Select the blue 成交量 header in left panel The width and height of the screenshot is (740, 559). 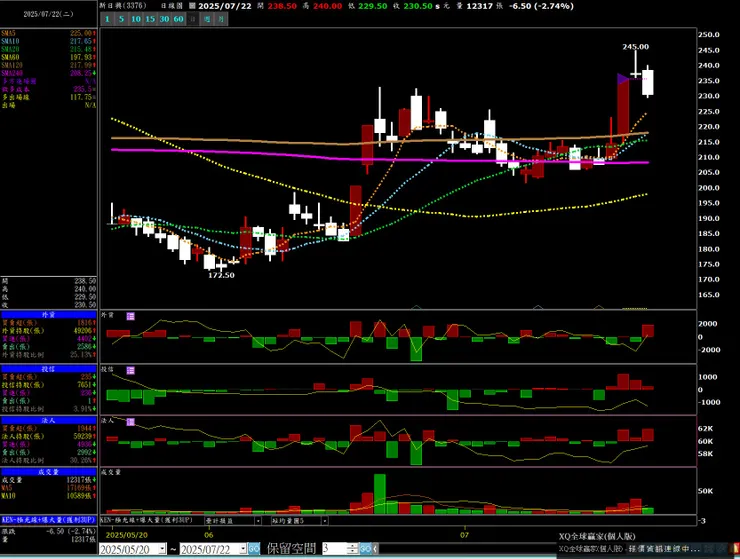click(x=49, y=472)
